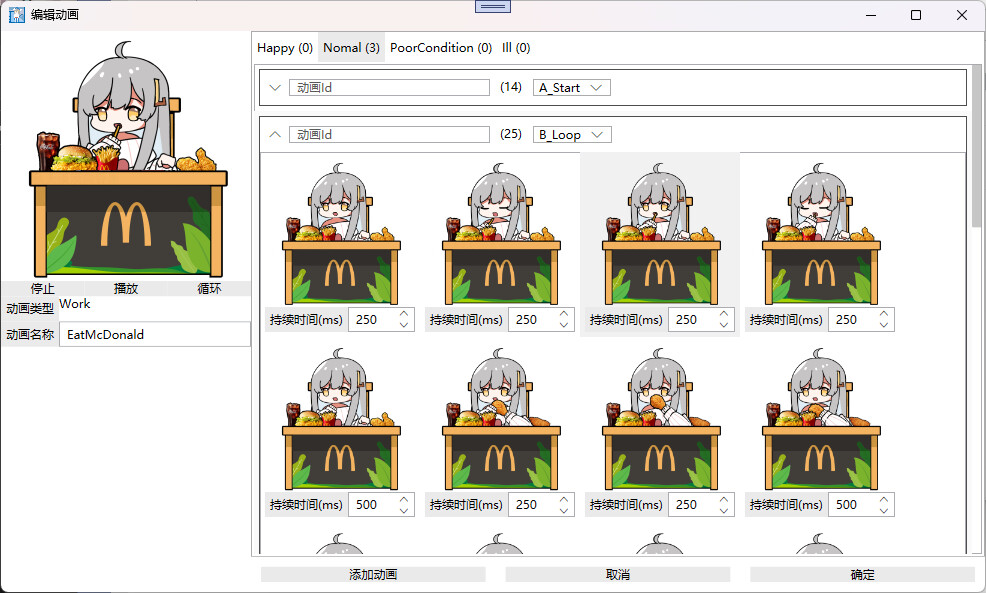
Task: Decrease the duration of the second B_Loop frame
Action: coord(564,325)
